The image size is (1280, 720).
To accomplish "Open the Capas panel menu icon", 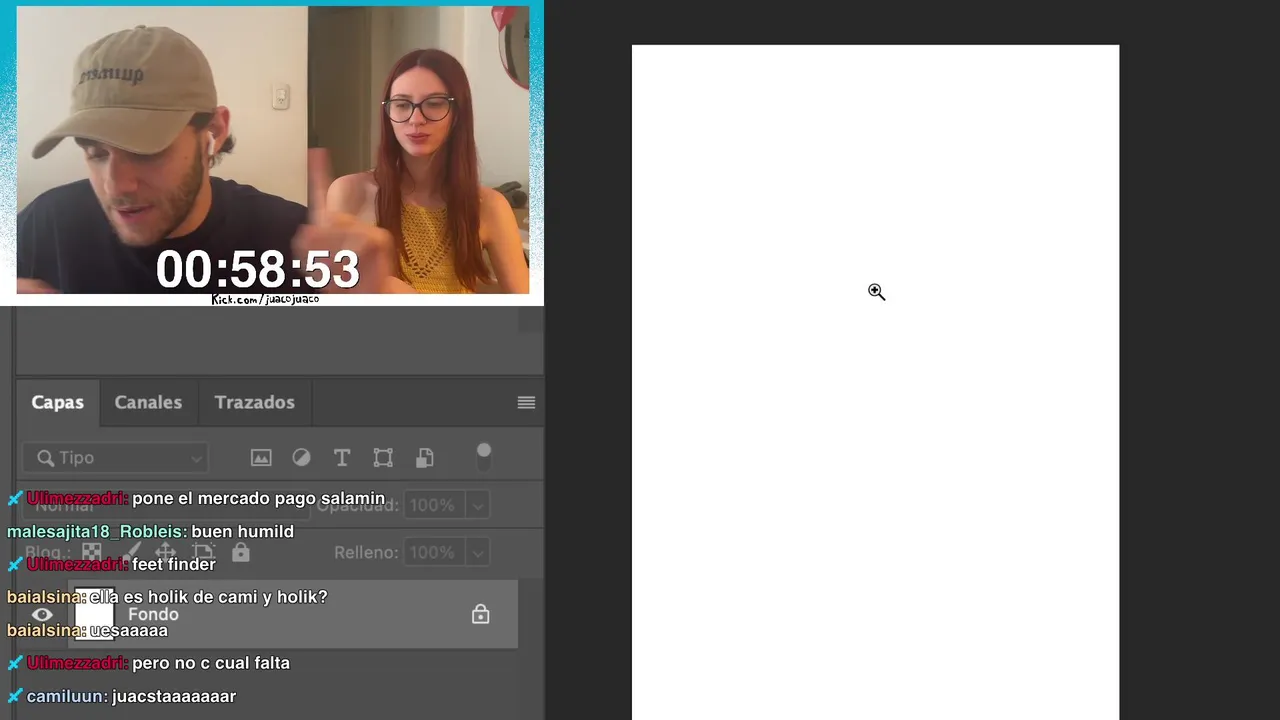I will click(526, 402).
